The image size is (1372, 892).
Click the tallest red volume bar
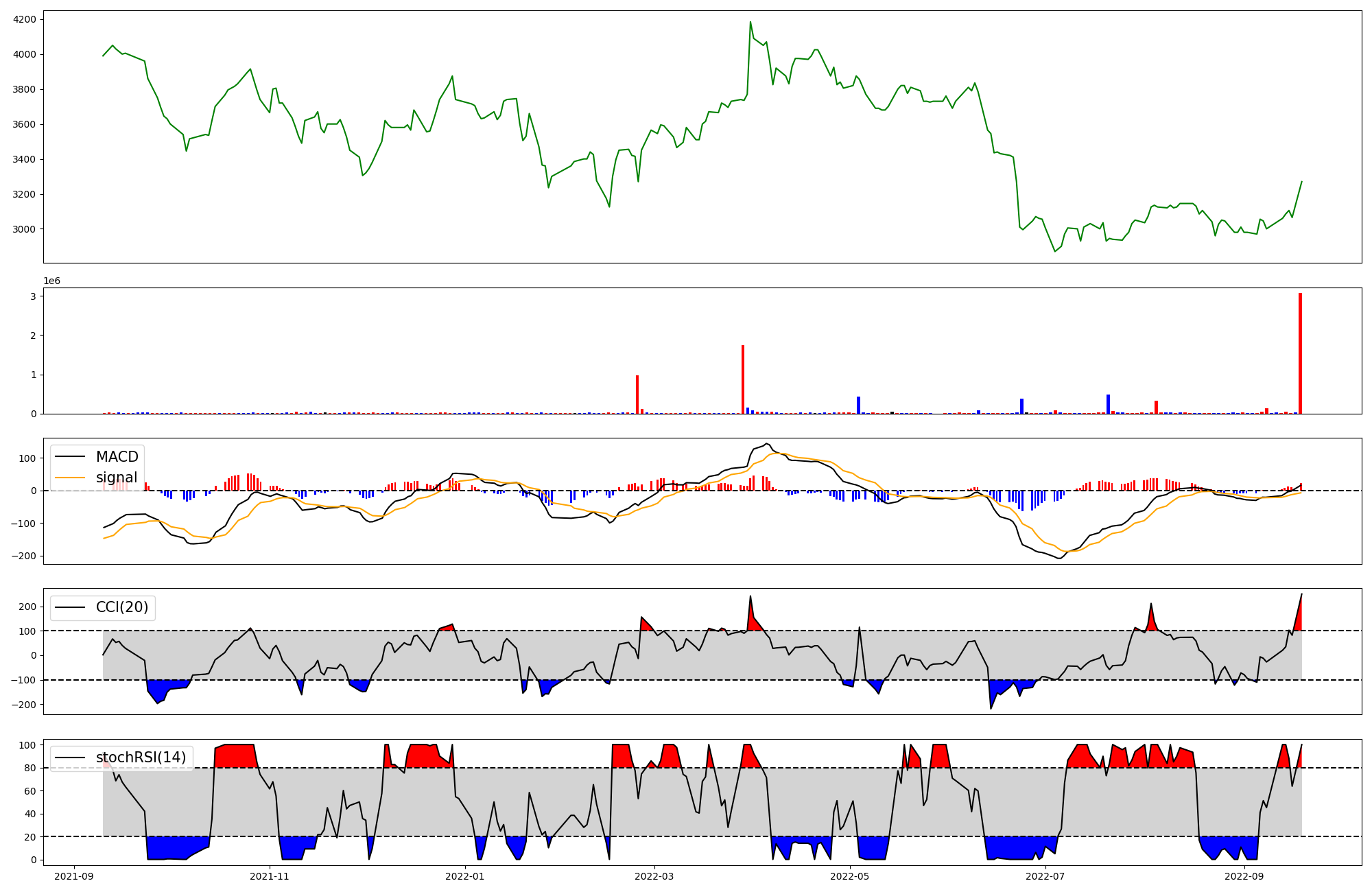1300,353
